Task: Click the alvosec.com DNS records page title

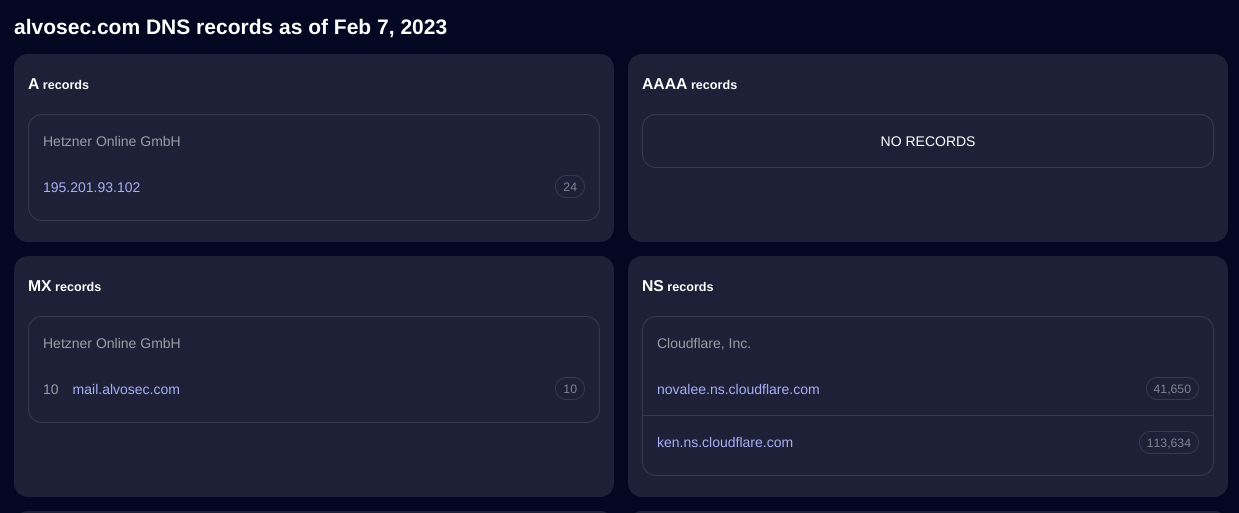Action: tap(230, 27)
